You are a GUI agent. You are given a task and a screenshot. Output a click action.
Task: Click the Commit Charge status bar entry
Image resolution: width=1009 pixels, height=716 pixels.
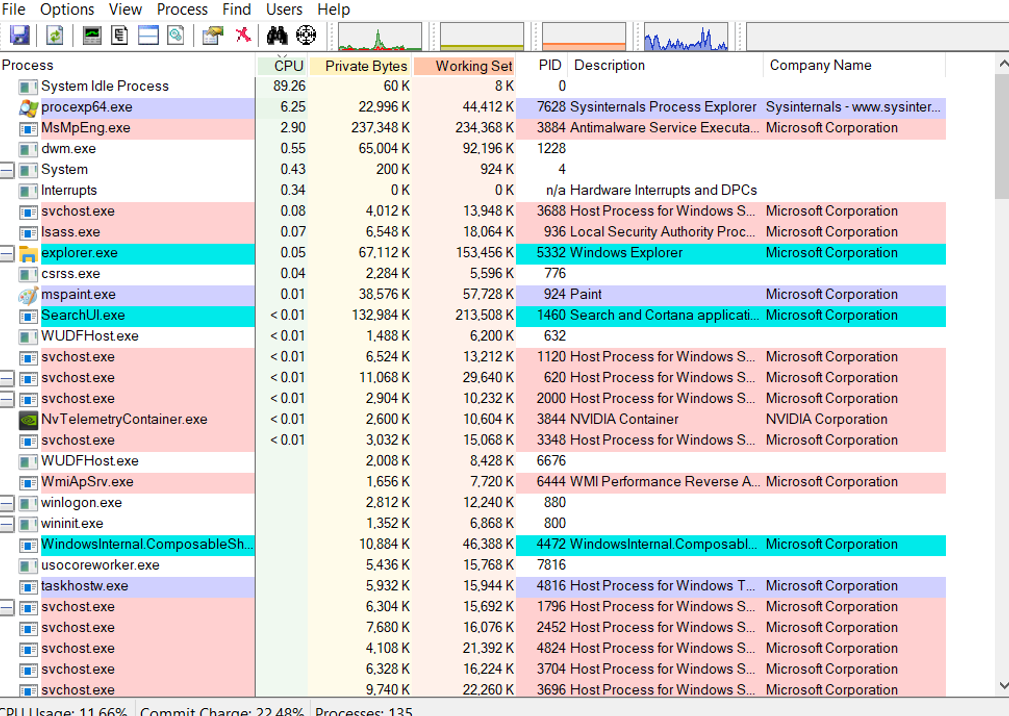click(222, 710)
